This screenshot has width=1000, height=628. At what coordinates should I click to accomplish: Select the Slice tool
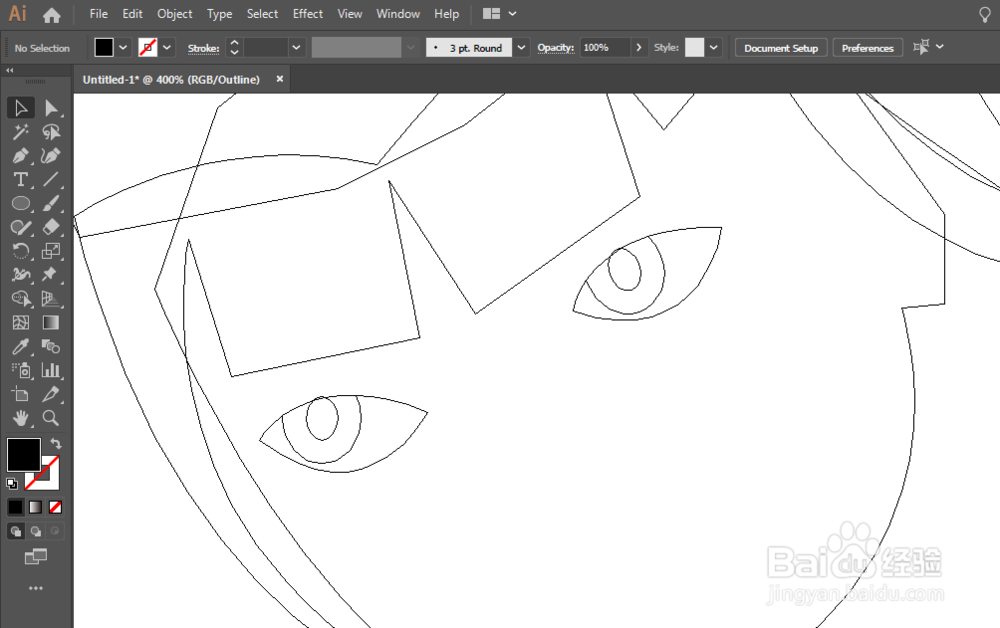pos(51,394)
